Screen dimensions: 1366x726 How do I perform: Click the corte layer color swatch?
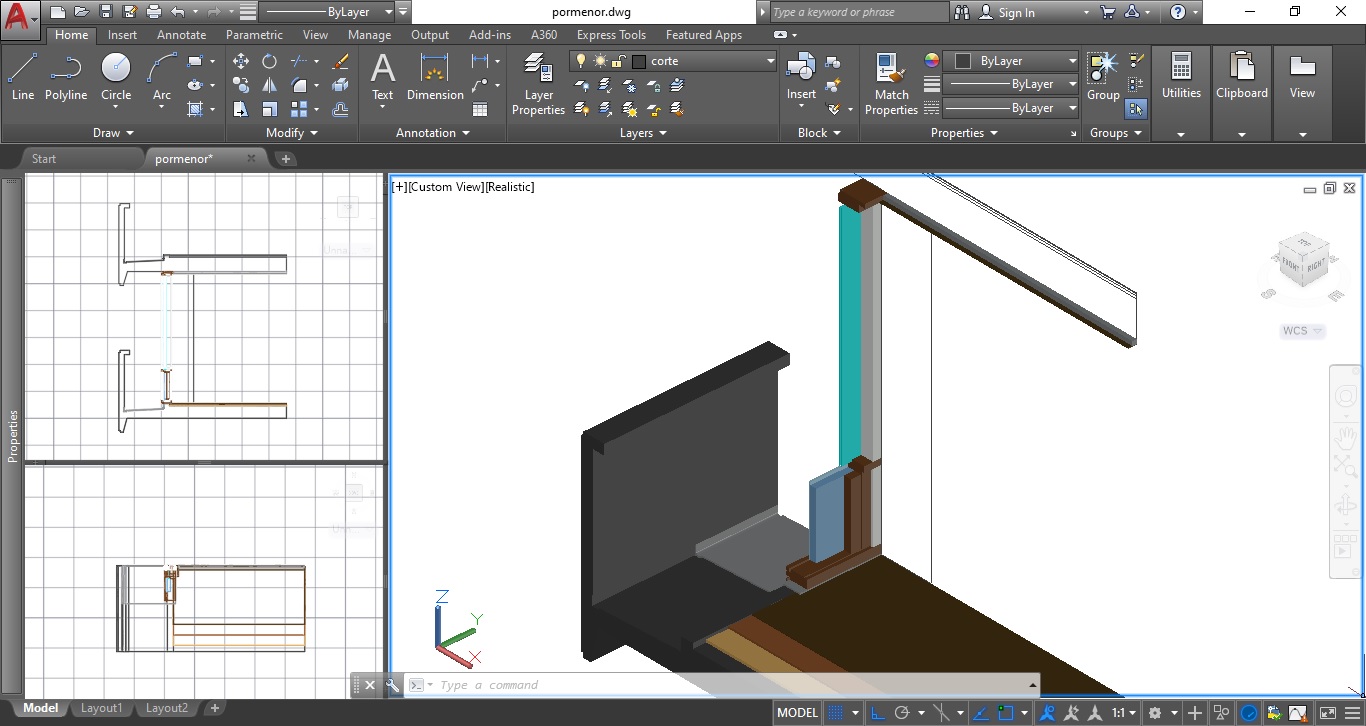[x=639, y=61]
